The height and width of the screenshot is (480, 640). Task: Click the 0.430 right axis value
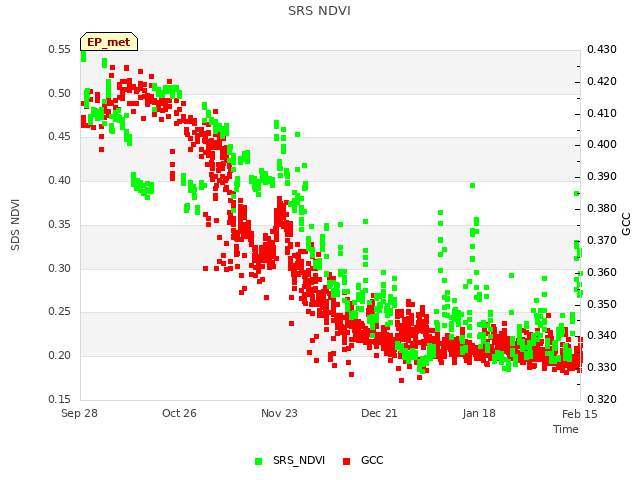[x=602, y=49]
